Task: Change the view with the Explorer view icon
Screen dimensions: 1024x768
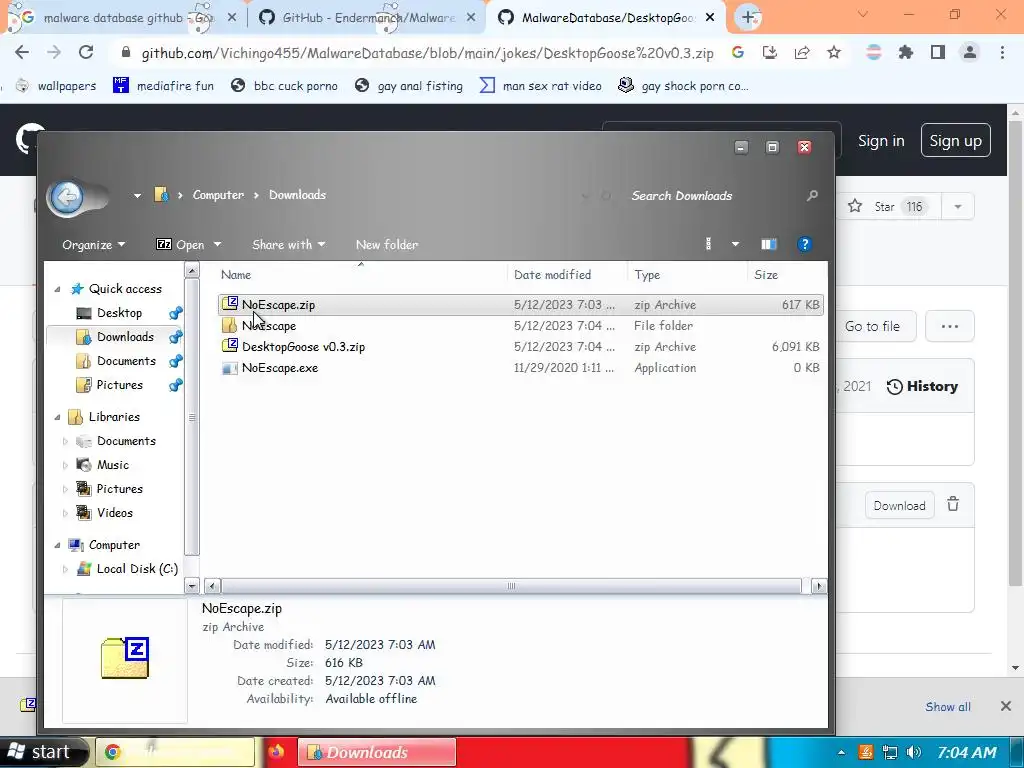Action: 709,244
